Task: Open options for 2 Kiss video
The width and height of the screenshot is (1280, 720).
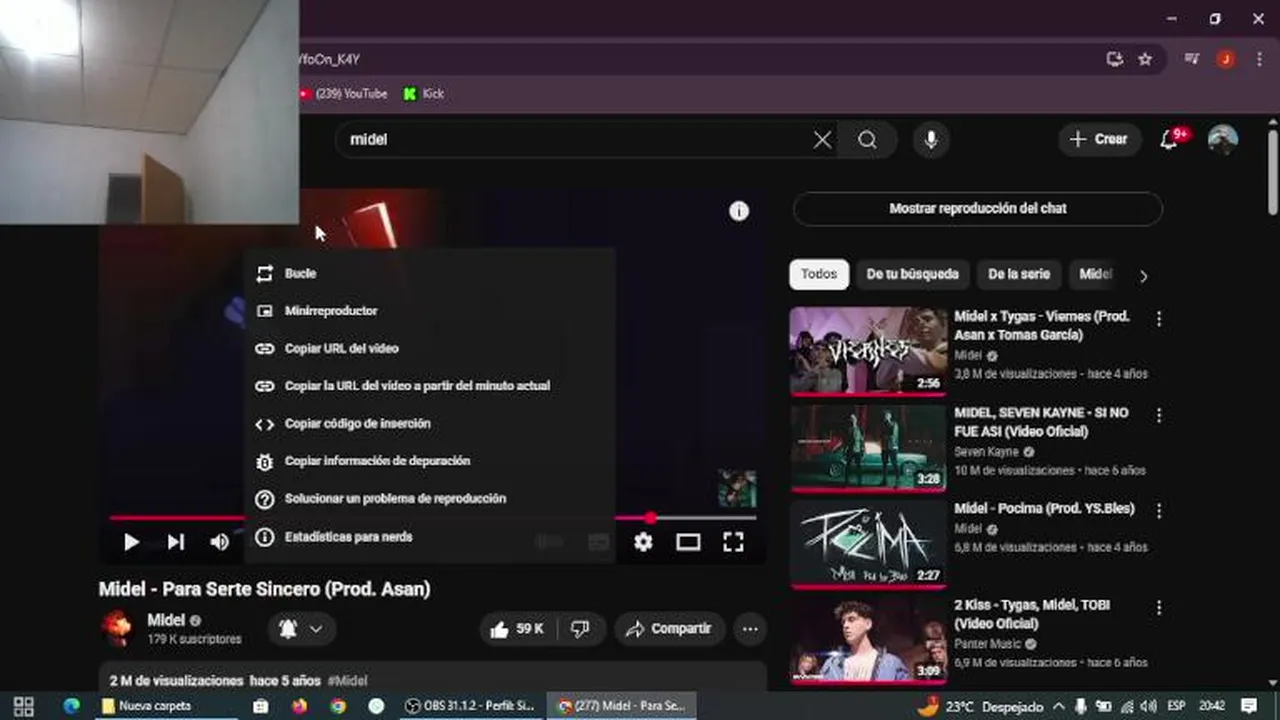Action: pyautogui.click(x=1159, y=607)
